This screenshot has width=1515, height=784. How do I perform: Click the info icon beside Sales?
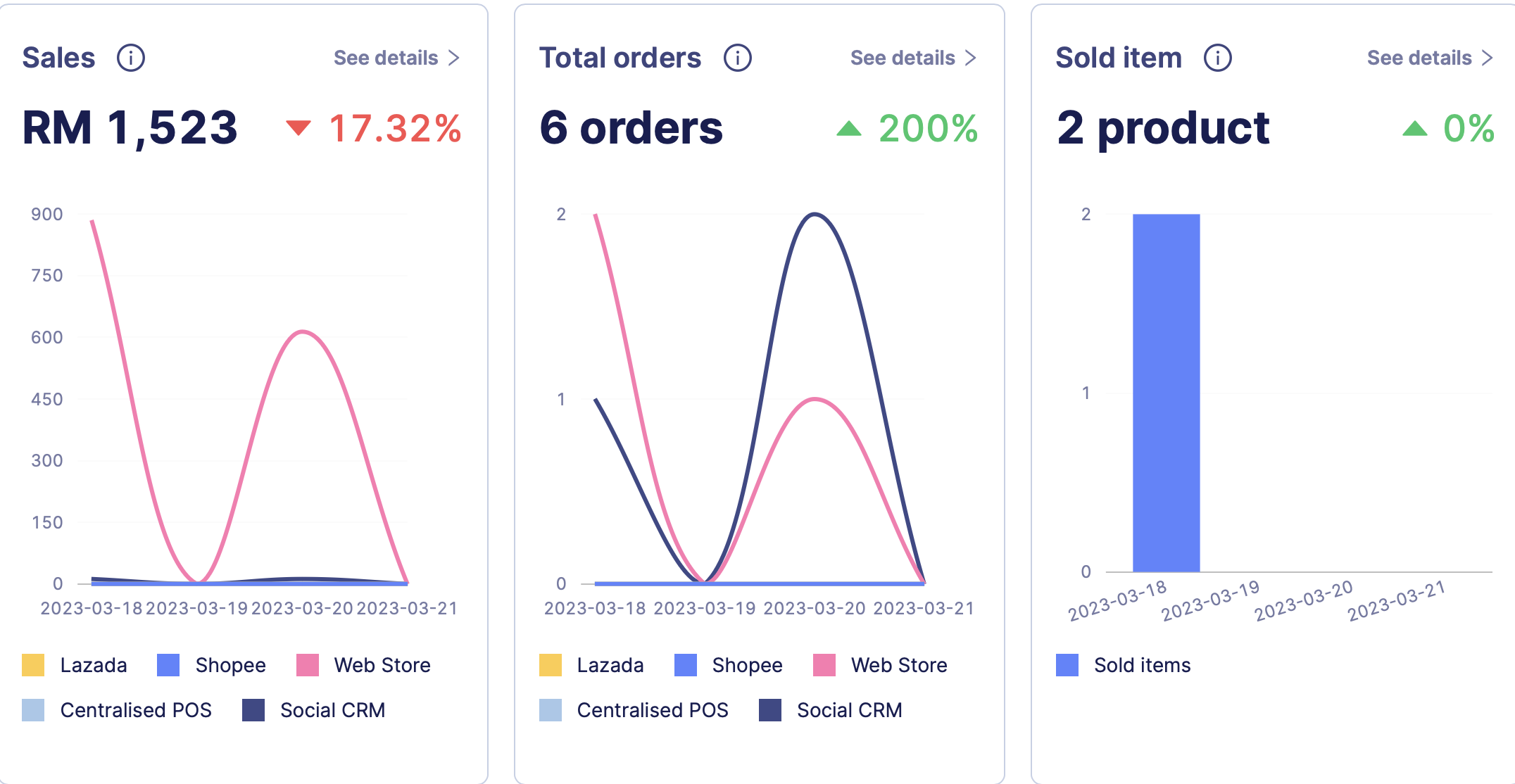point(131,58)
